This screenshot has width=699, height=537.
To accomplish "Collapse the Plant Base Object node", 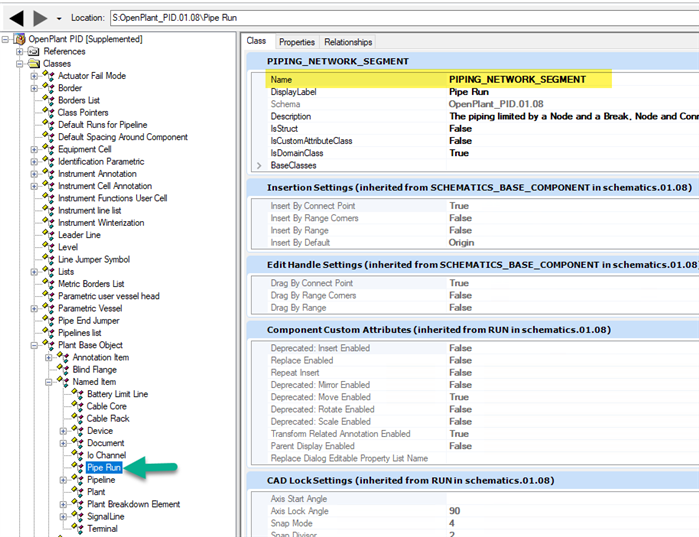I will 34,345.
